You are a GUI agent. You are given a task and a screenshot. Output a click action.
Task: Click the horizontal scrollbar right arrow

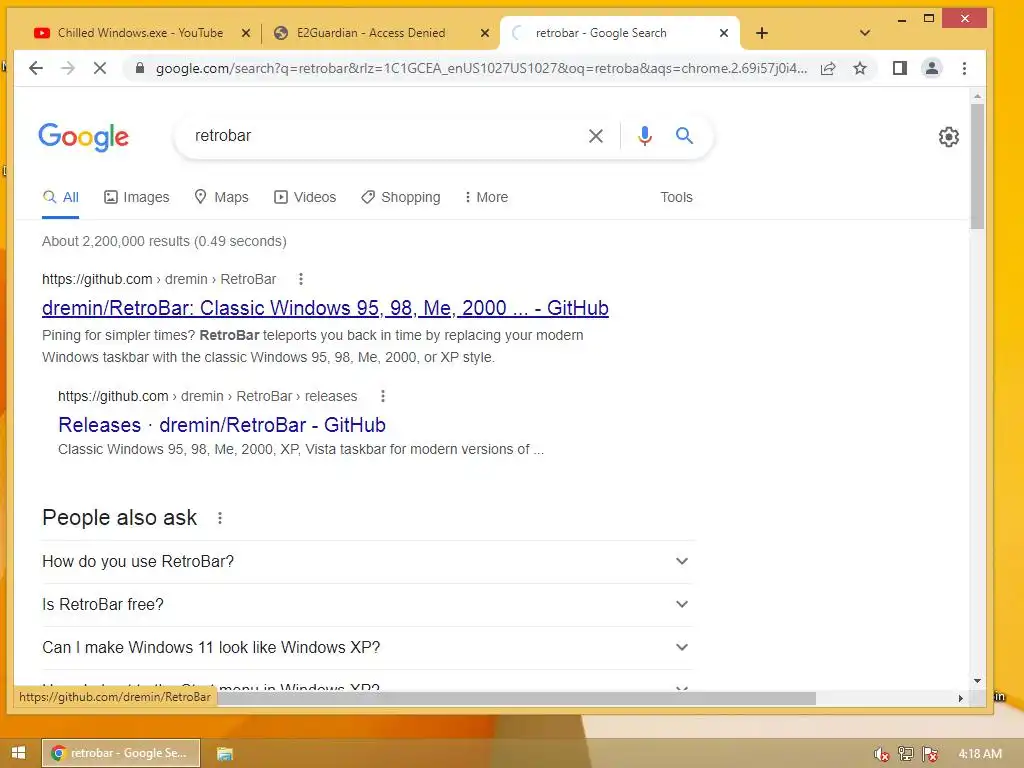click(x=961, y=698)
